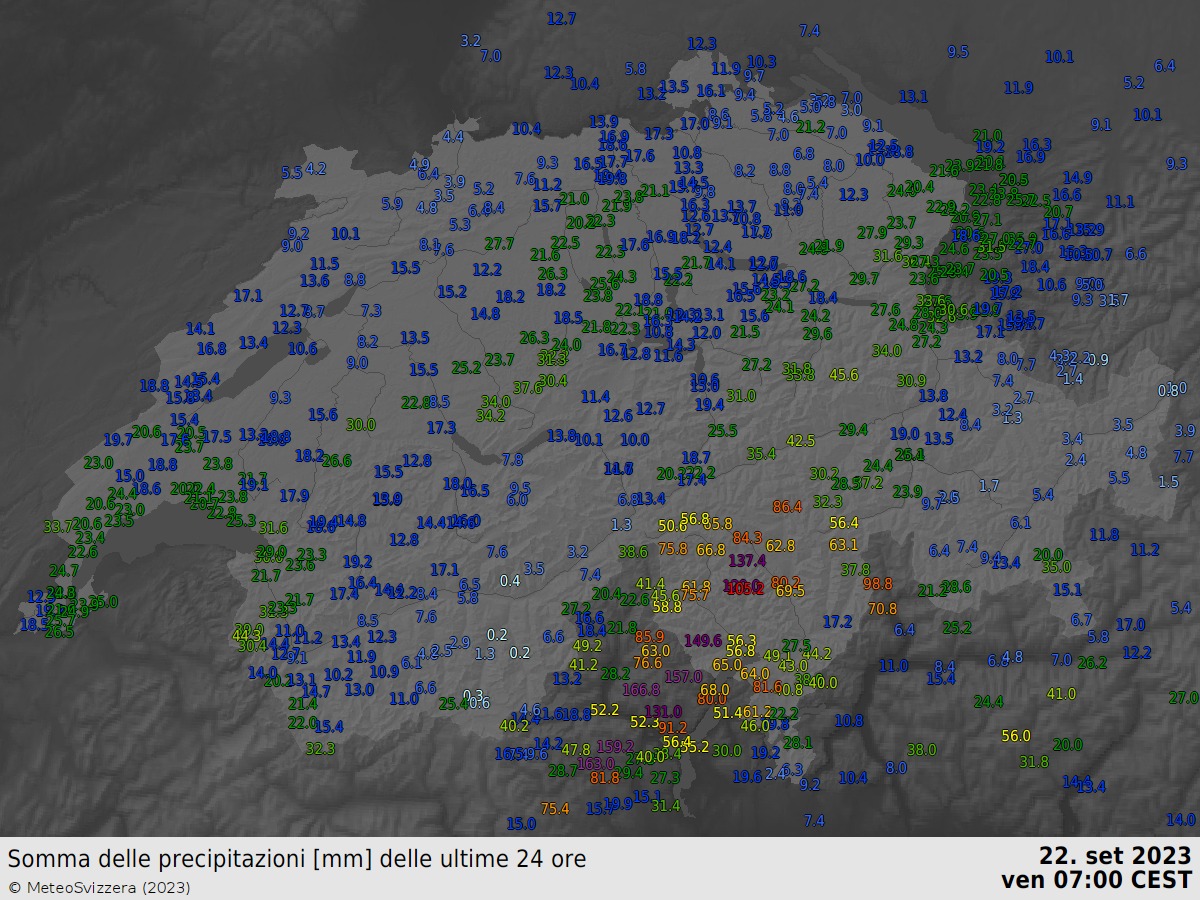1200x900 pixels.
Task: Click the orange '98.8' reading
Action: 878,583
